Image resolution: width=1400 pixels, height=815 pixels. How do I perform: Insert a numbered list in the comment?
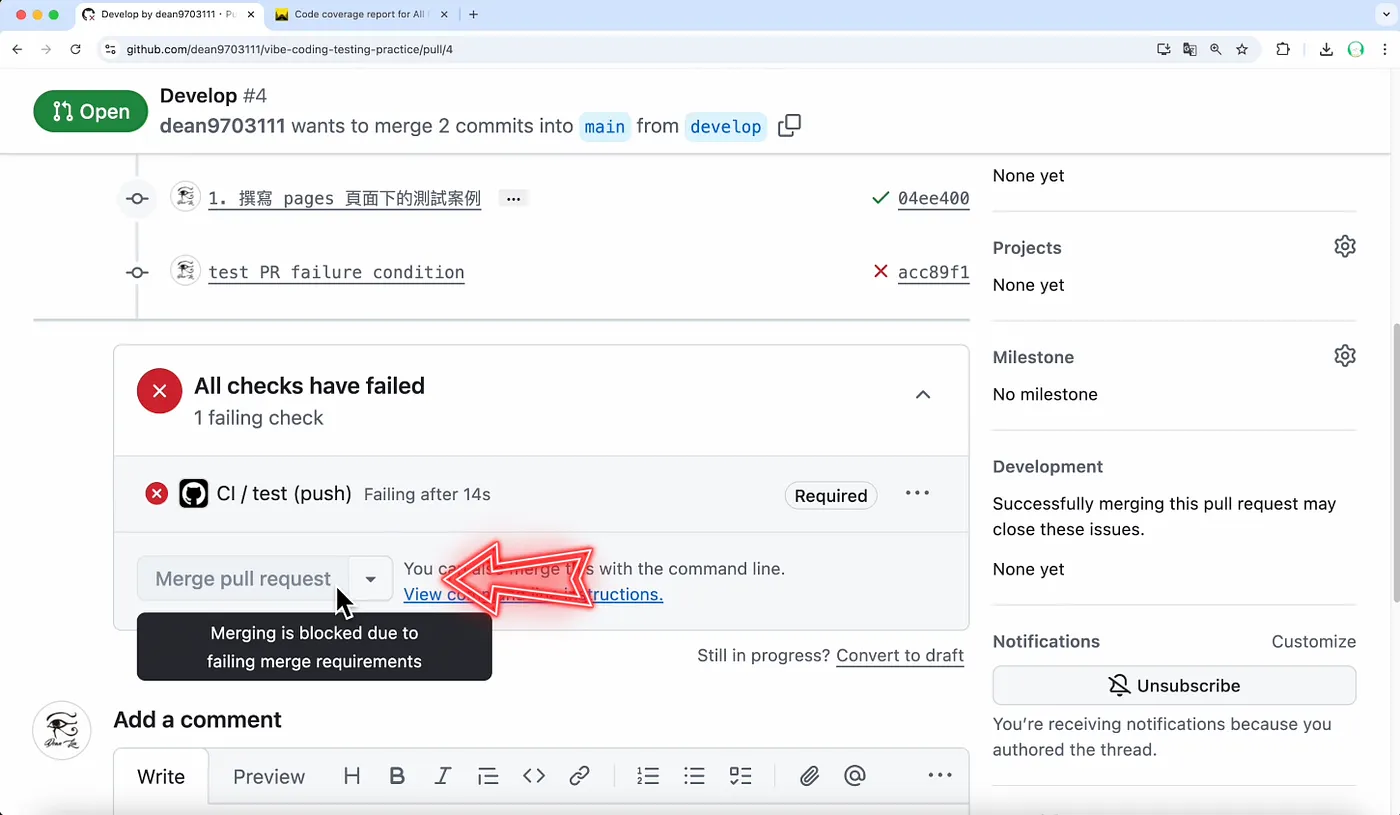pos(648,776)
